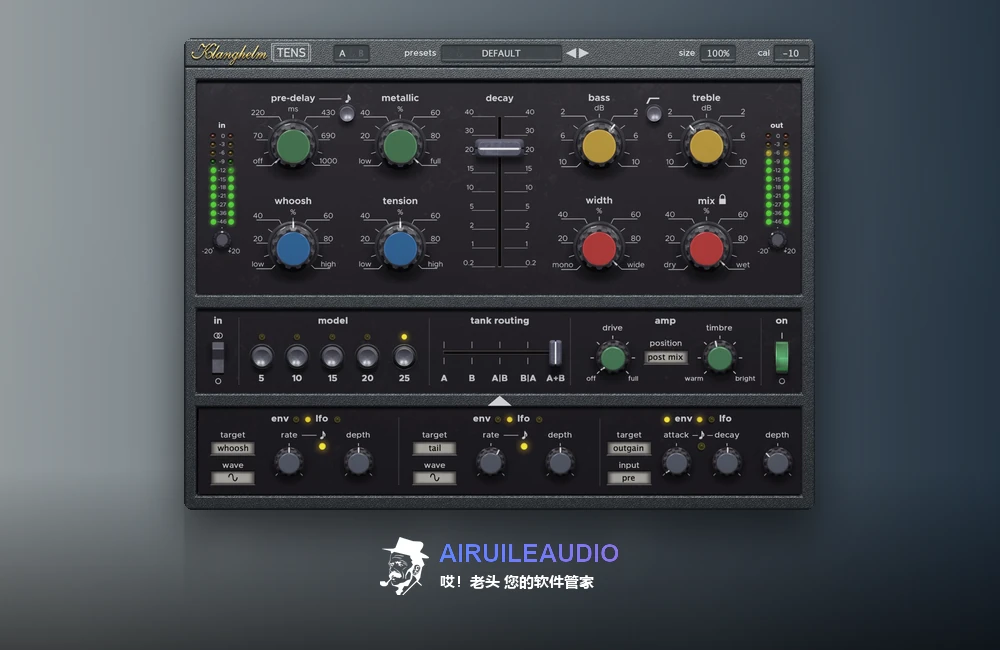This screenshot has width=1000, height=650.
Task: Click rate knob in whoosh modulator
Action: 289,462
